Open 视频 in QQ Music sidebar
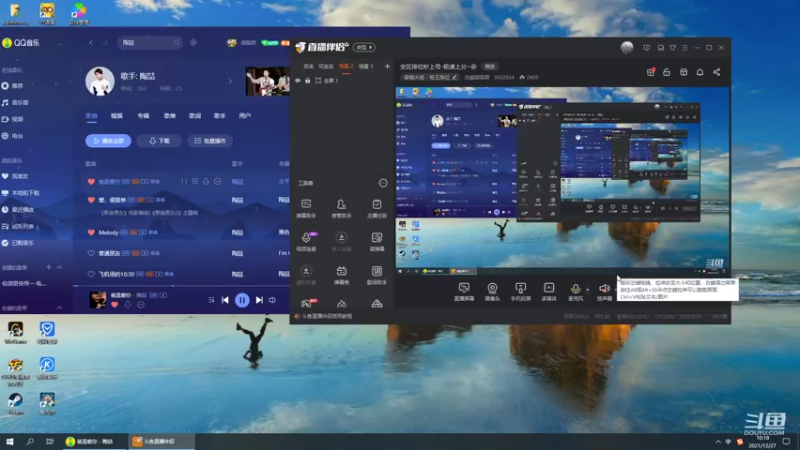The height and width of the screenshot is (450, 800). tap(13, 119)
